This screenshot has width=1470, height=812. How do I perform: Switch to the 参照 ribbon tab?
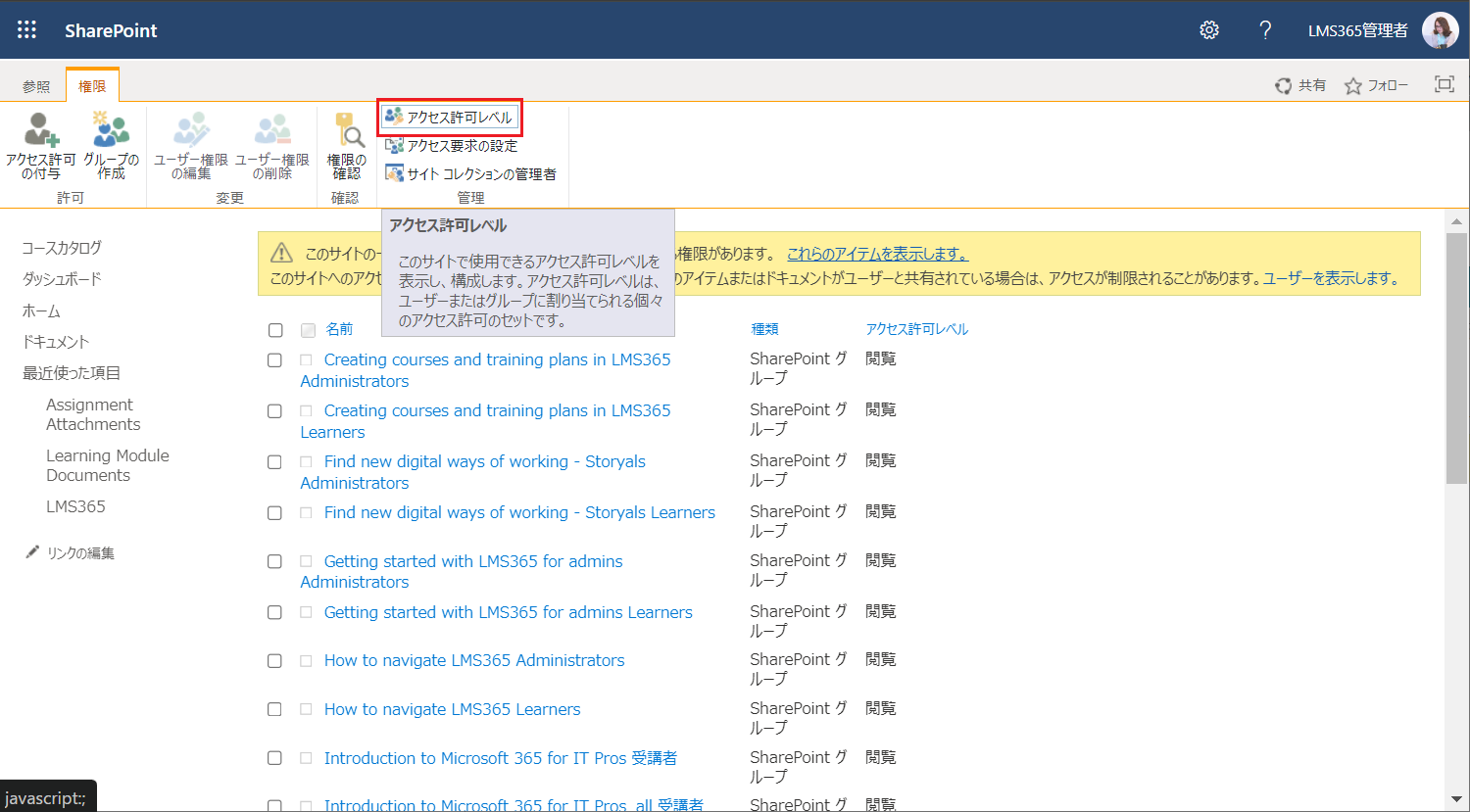coord(36,85)
